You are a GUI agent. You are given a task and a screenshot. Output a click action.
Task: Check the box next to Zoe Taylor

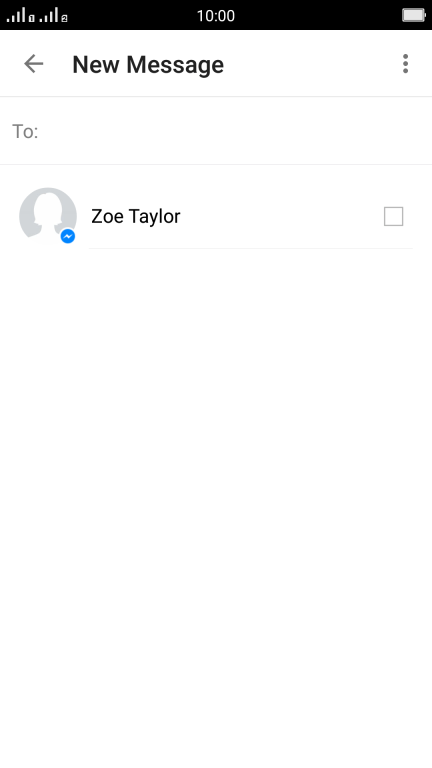coord(393,216)
